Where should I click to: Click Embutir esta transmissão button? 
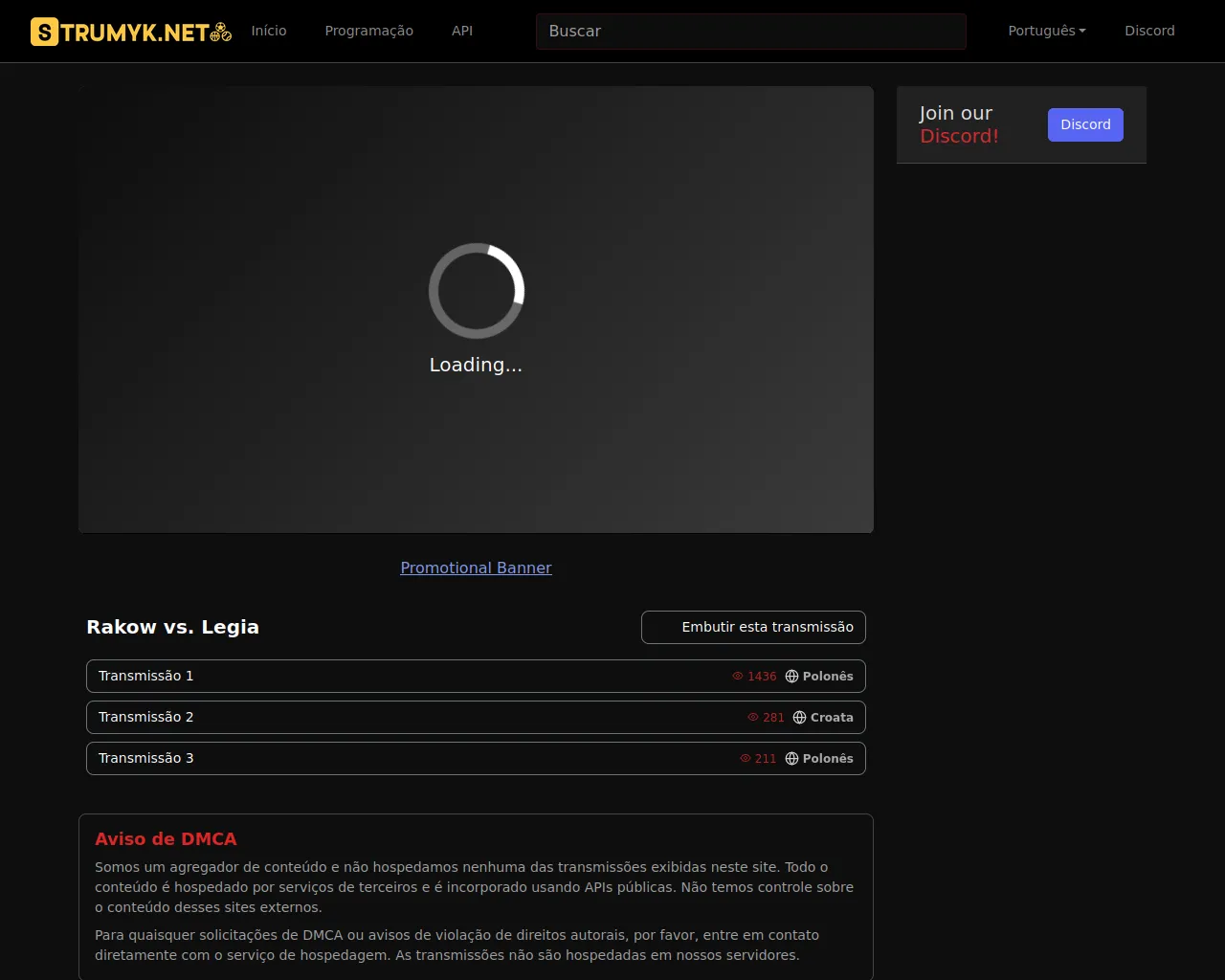point(753,628)
